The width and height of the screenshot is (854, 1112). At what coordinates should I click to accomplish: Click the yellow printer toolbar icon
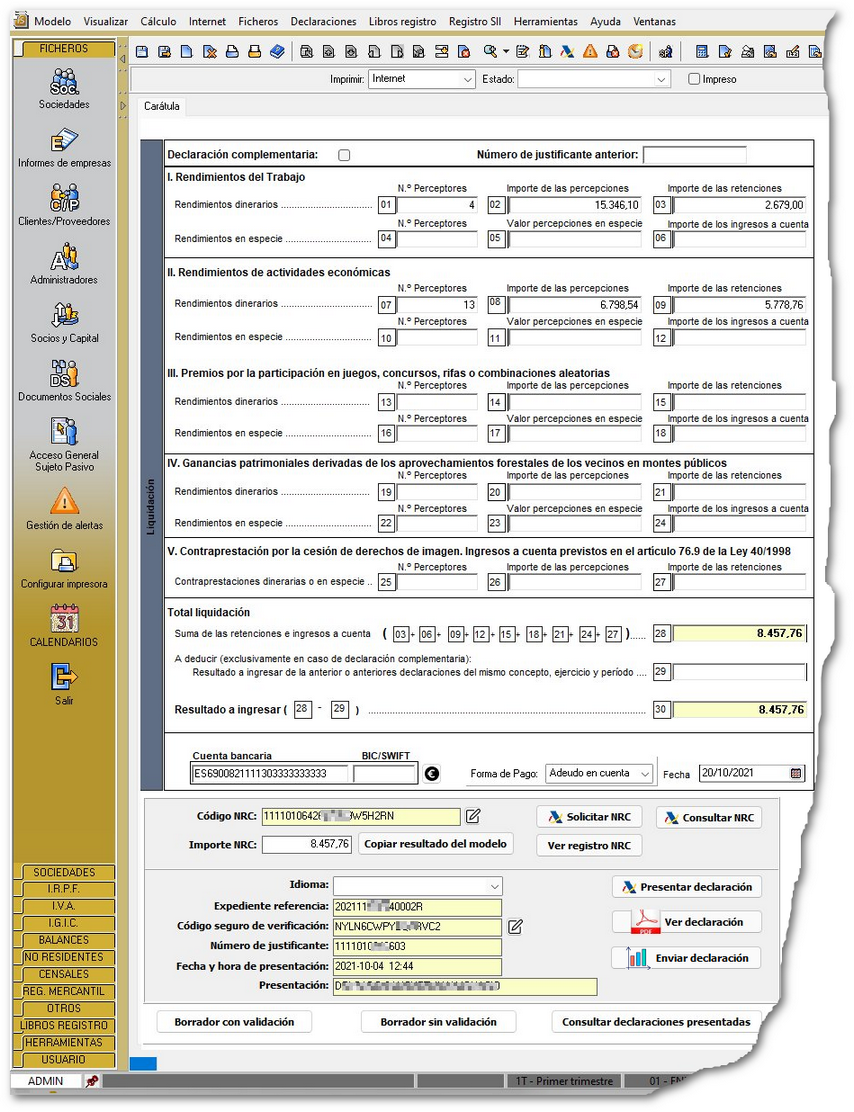point(255,51)
